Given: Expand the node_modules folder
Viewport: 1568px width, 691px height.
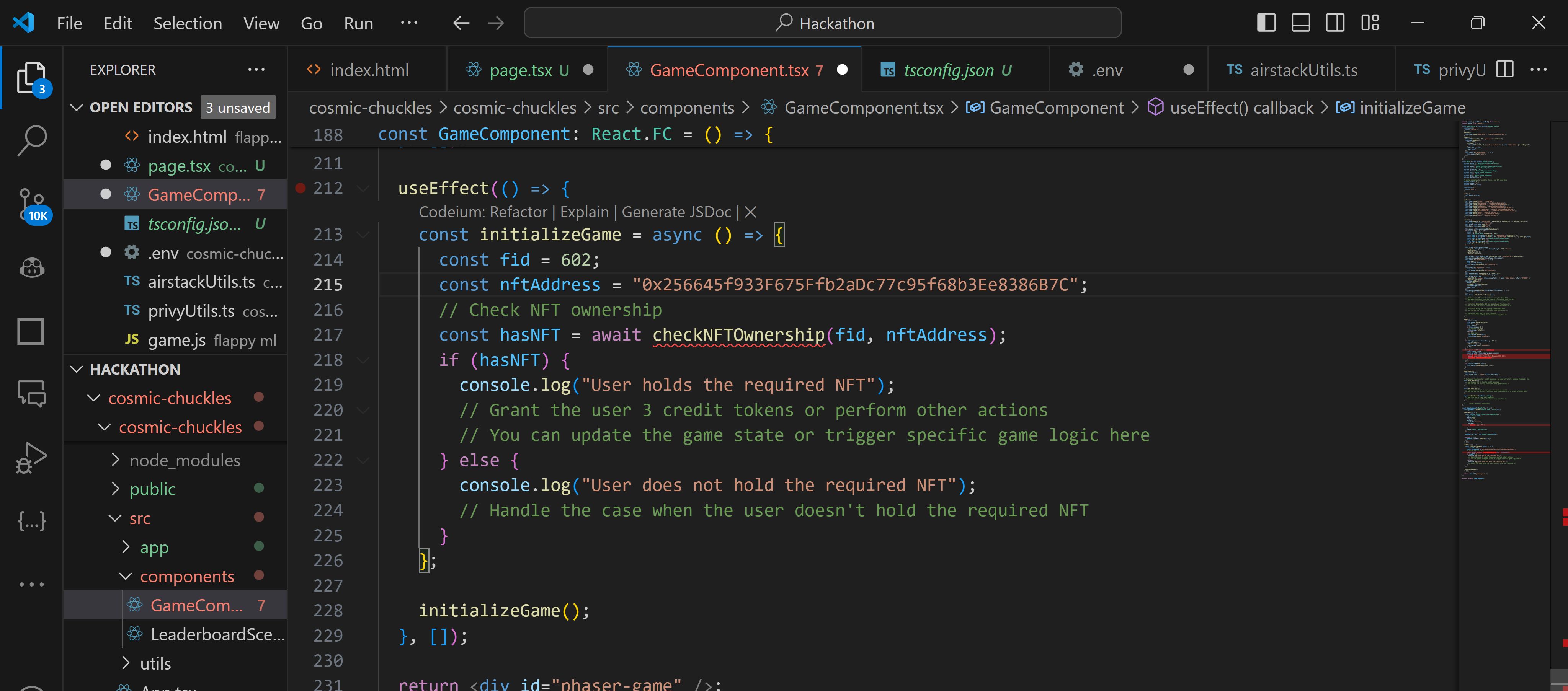Looking at the screenshot, I should (x=115, y=460).
